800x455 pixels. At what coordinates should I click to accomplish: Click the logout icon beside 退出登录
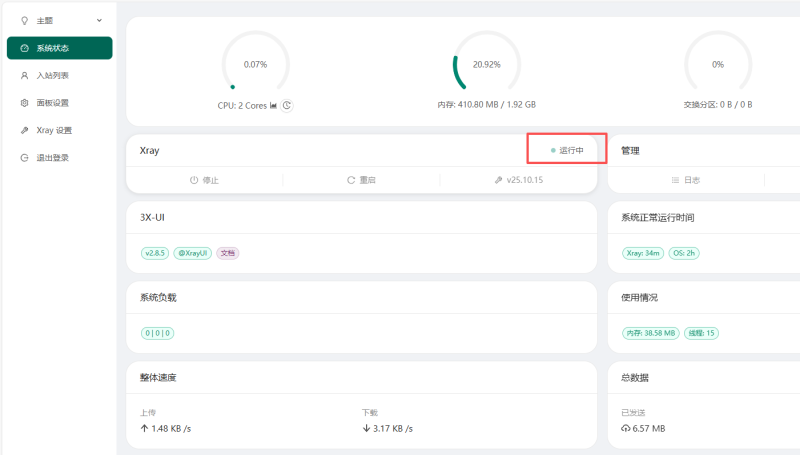[24, 158]
